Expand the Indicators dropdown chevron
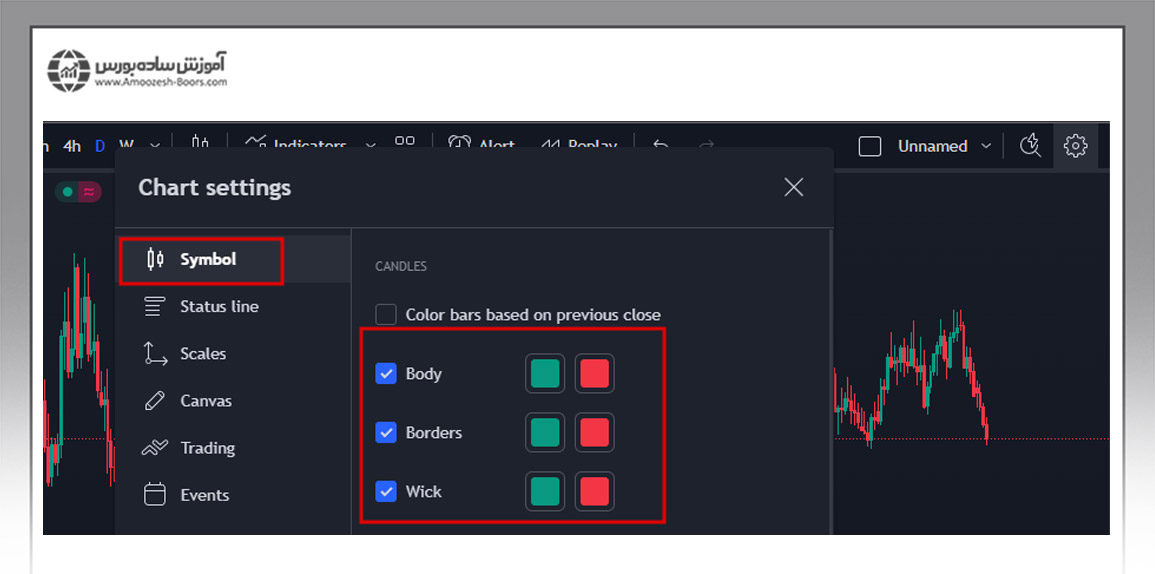 [x=370, y=145]
